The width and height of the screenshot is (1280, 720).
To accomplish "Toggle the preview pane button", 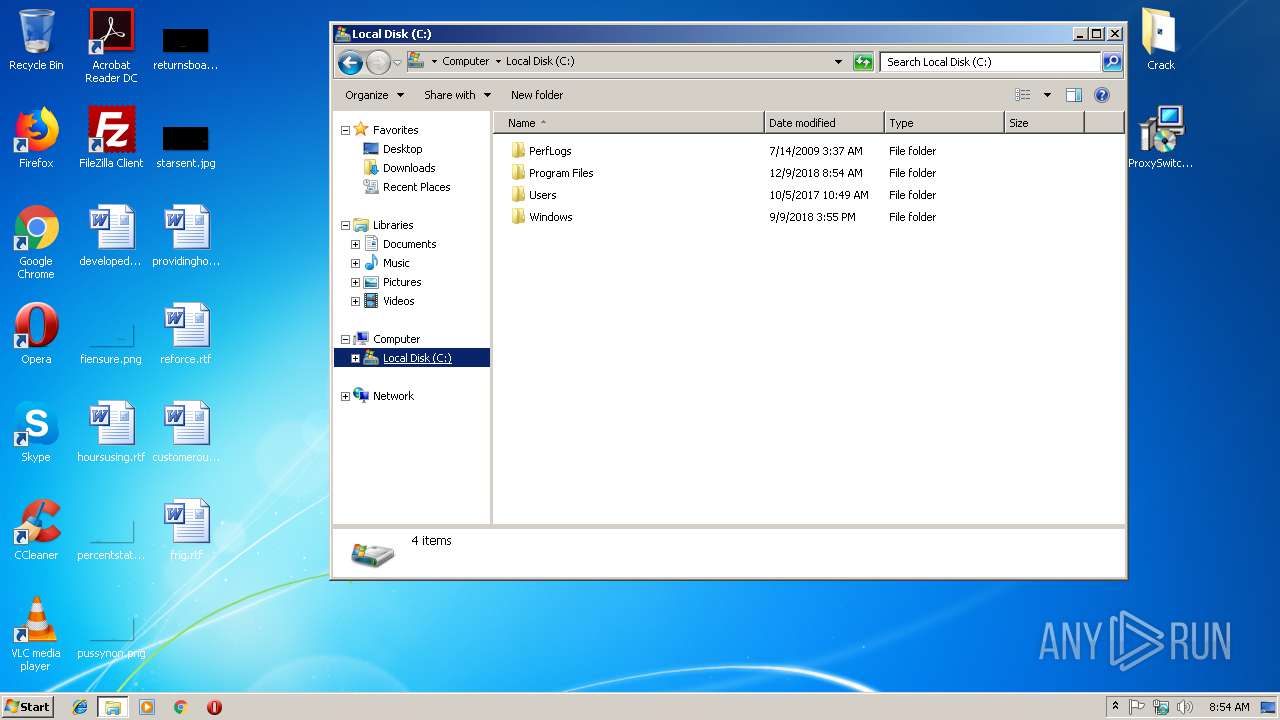I will point(1073,95).
